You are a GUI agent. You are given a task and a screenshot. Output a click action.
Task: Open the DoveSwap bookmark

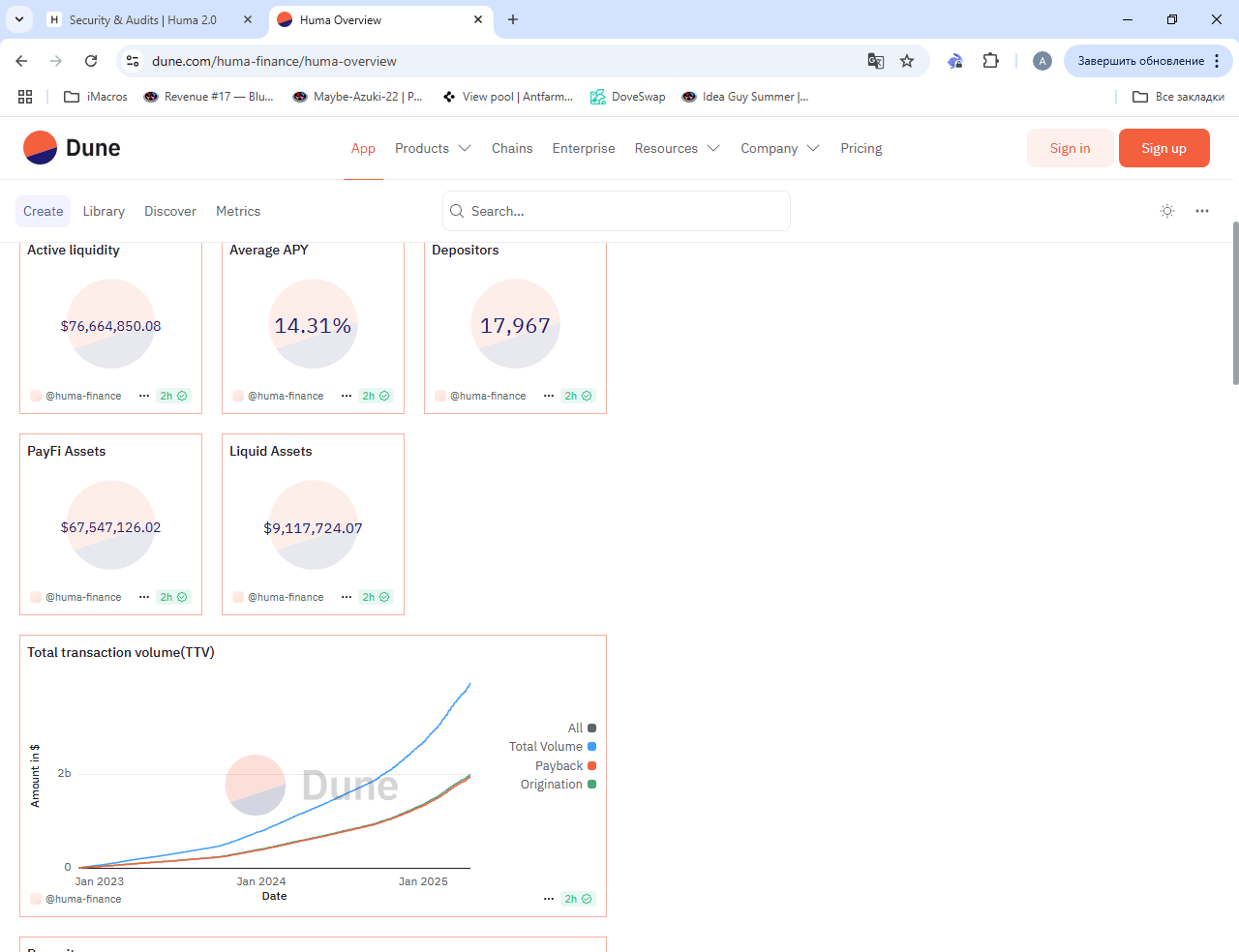(628, 97)
